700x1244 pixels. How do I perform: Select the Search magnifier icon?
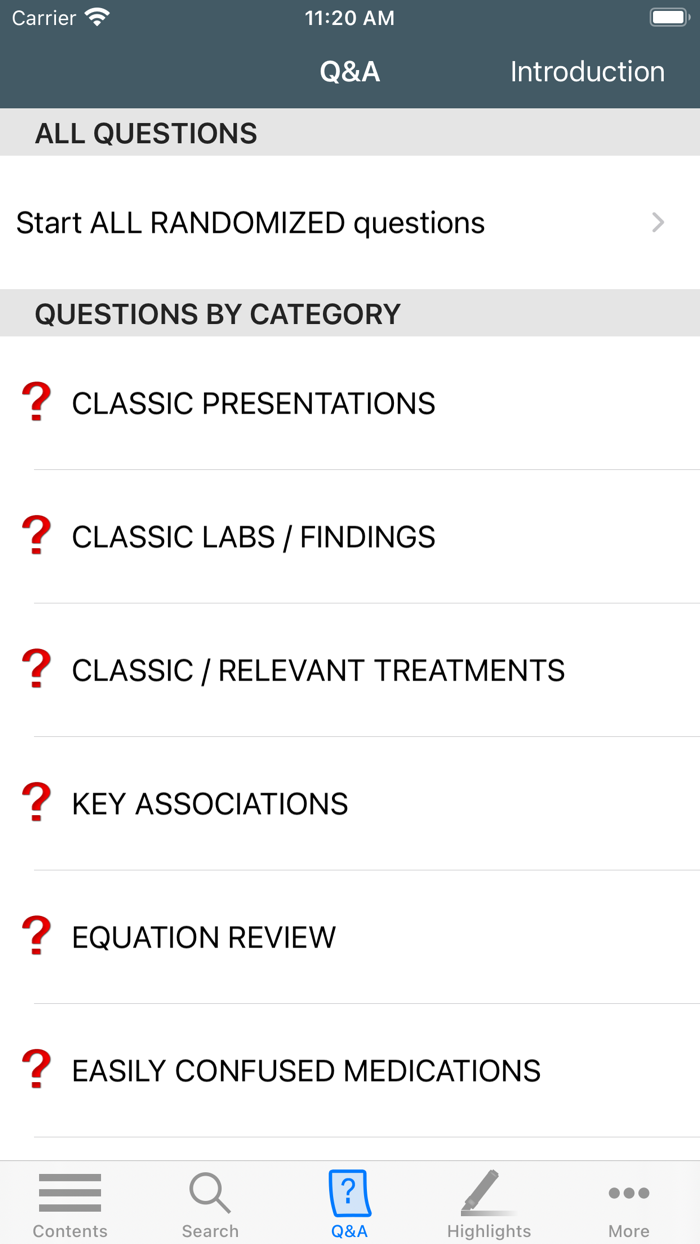[210, 1192]
